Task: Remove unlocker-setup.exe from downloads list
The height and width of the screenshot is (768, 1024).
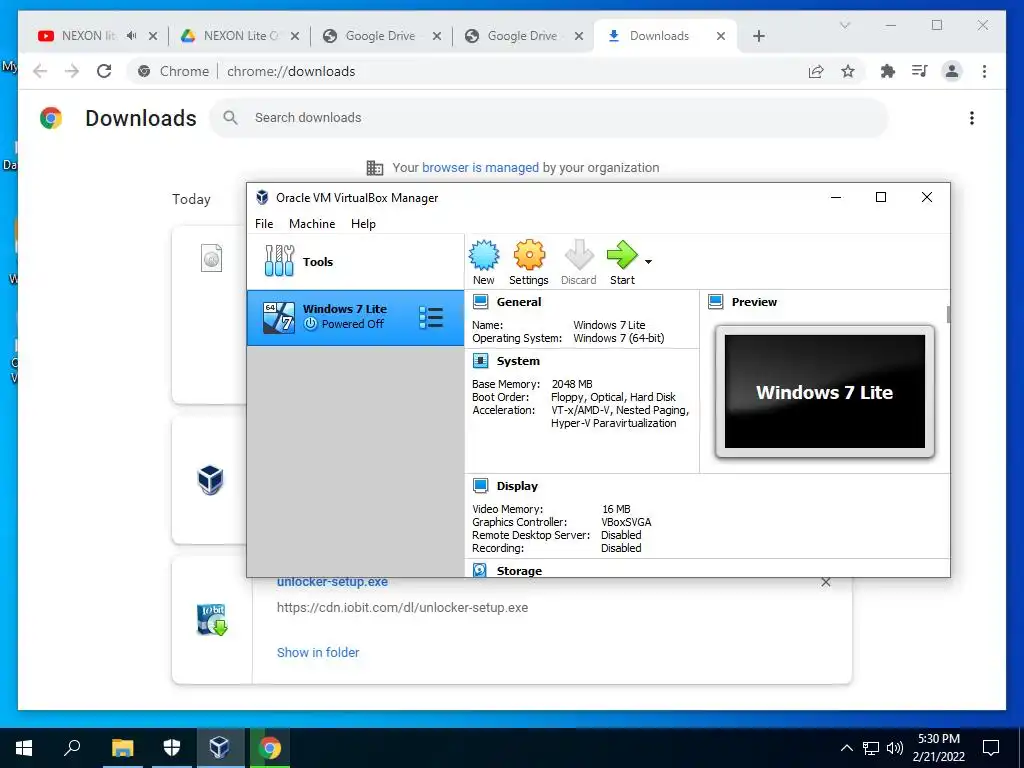Action: [825, 582]
